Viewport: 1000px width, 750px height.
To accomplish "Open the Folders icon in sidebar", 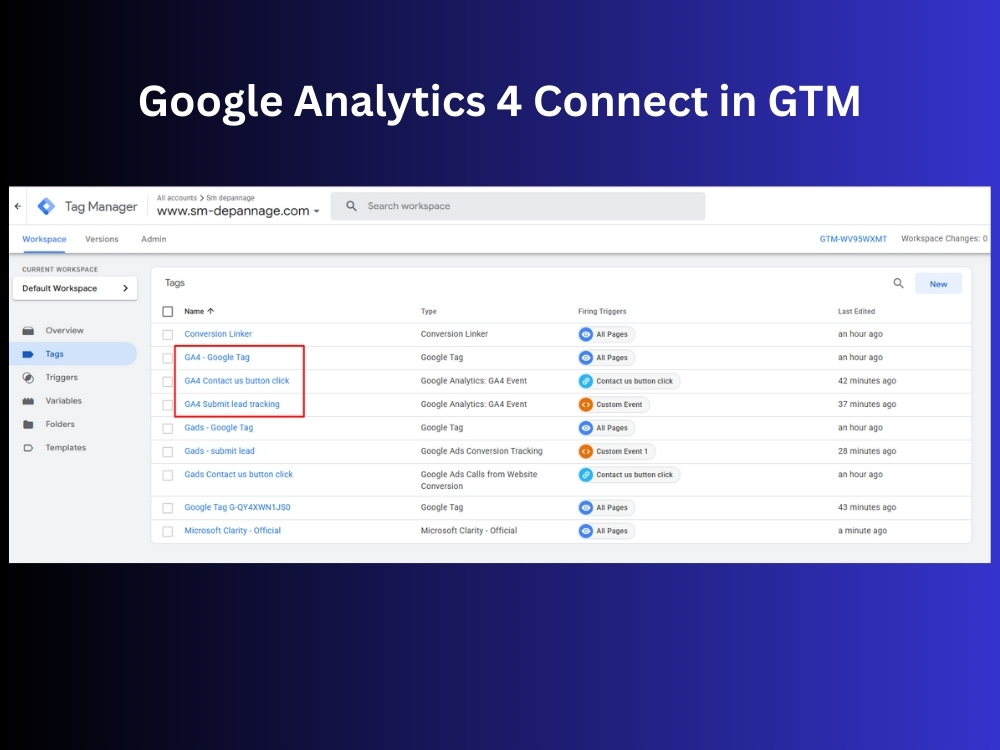I will (x=28, y=424).
